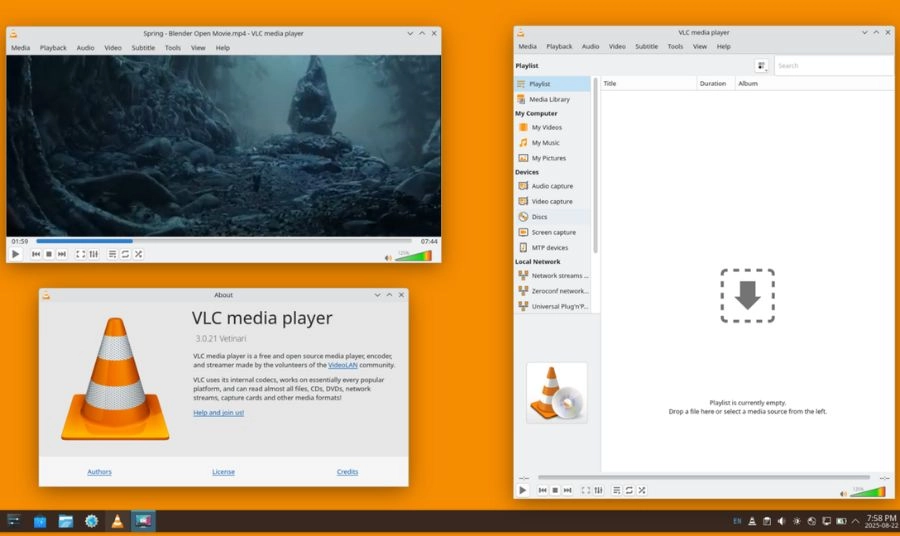Screen dimensions: 900x536
Task: Open the playlist view mode dropdown
Action: coord(762,66)
